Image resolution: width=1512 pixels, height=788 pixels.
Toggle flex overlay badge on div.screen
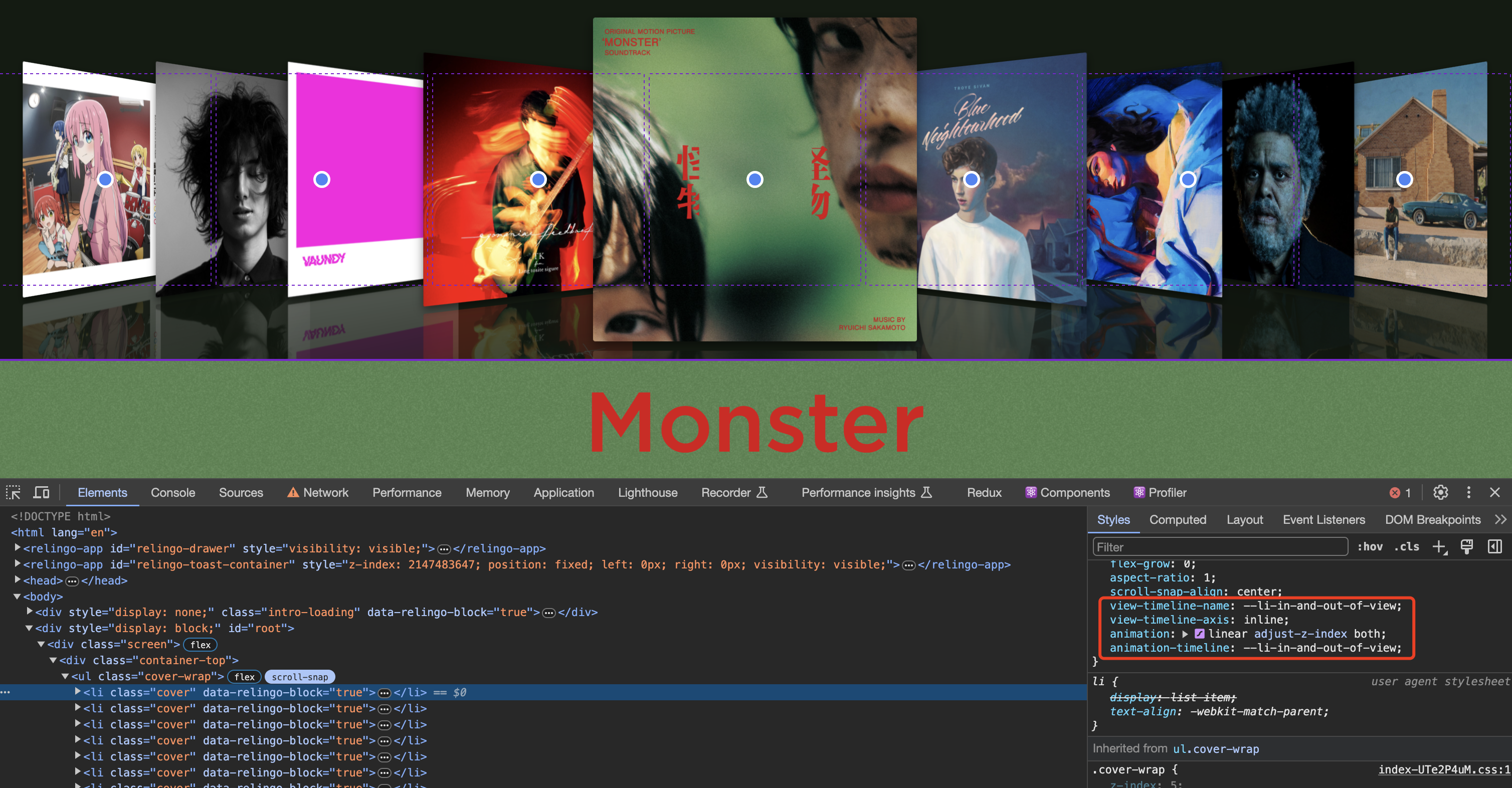(200, 645)
